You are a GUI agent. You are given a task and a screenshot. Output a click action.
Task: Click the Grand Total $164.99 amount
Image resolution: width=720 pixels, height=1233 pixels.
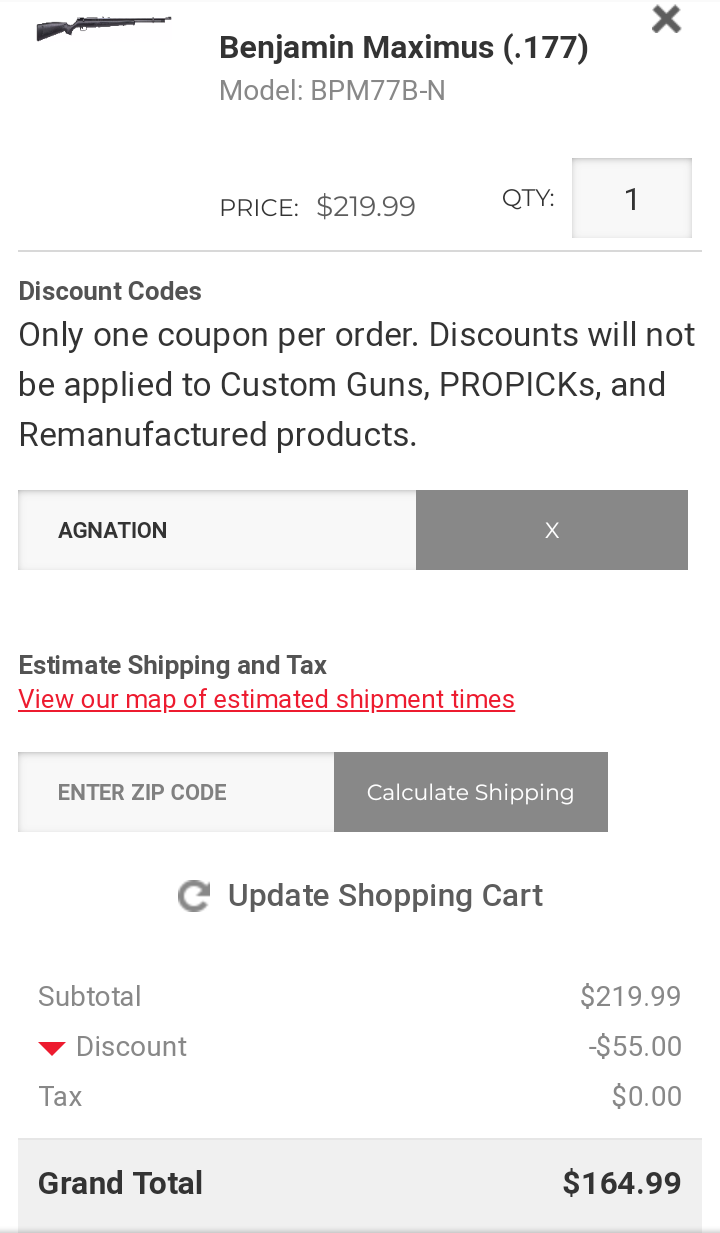pos(622,1183)
